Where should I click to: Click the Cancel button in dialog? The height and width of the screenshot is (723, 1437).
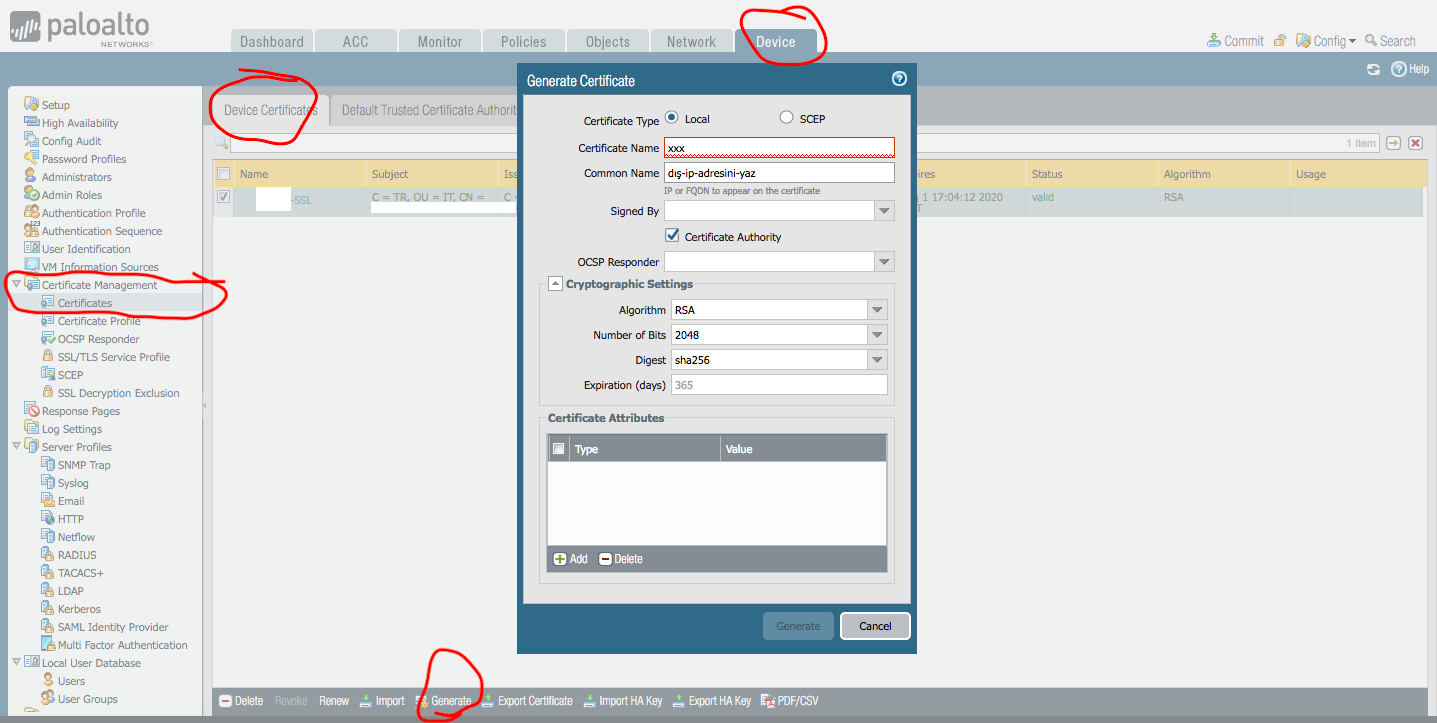click(x=875, y=626)
